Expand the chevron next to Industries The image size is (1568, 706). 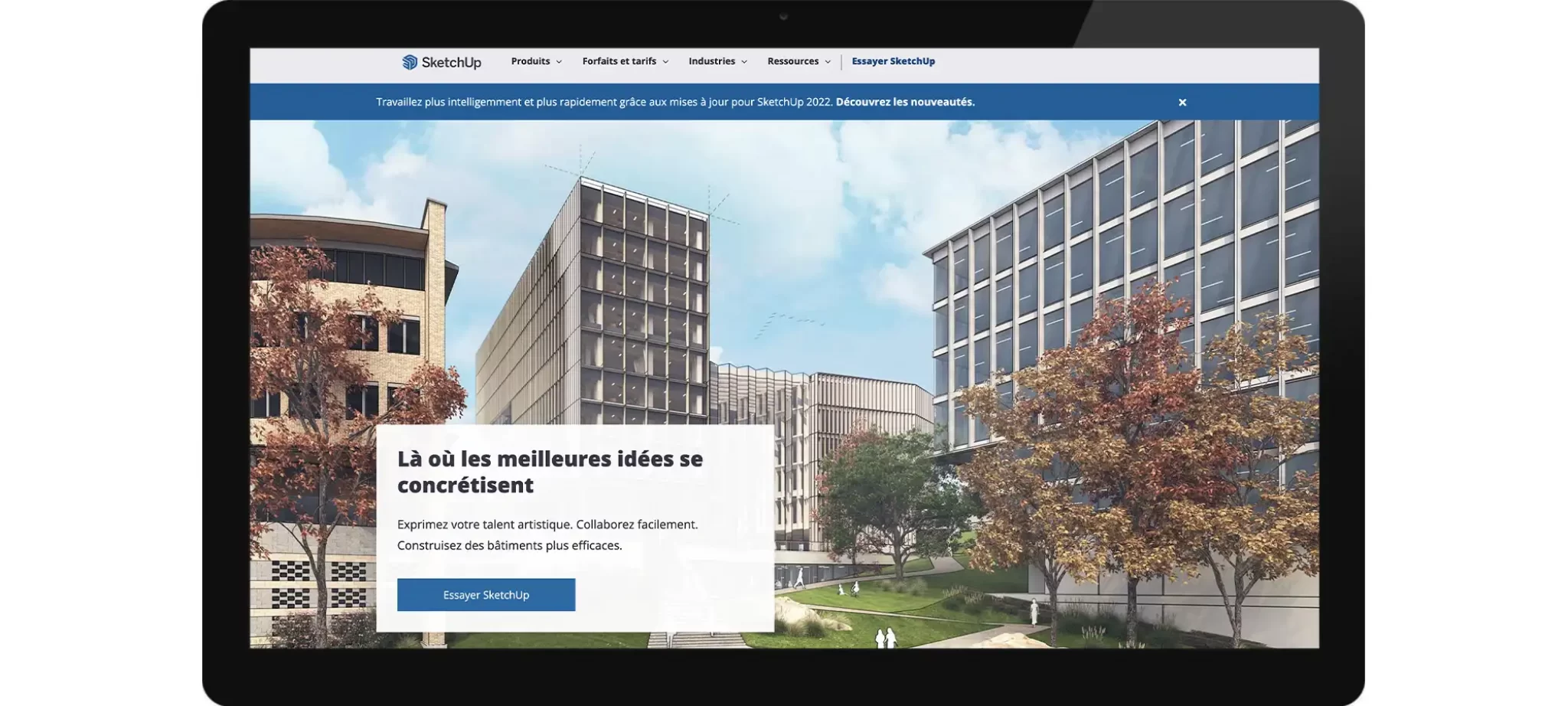(x=743, y=62)
